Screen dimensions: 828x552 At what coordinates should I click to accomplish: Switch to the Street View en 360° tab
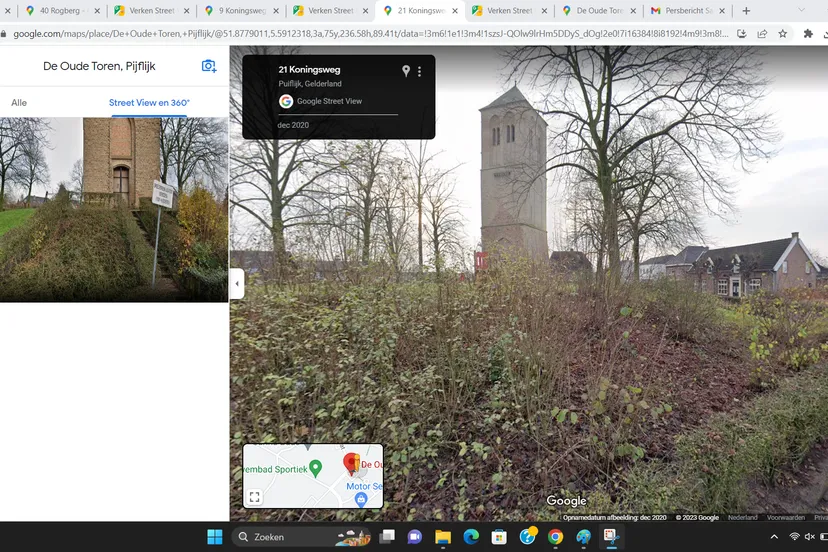(x=149, y=103)
